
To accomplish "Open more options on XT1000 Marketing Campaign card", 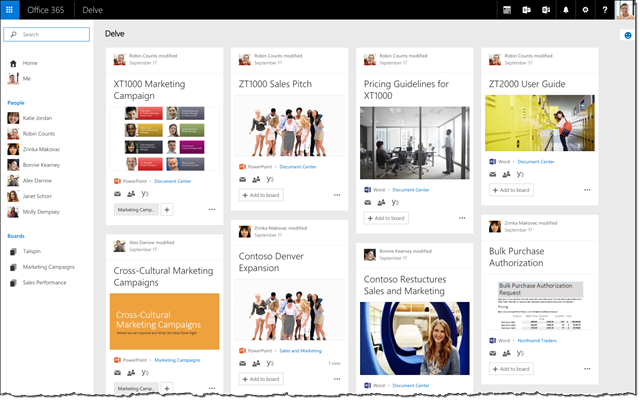I will click(x=212, y=209).
